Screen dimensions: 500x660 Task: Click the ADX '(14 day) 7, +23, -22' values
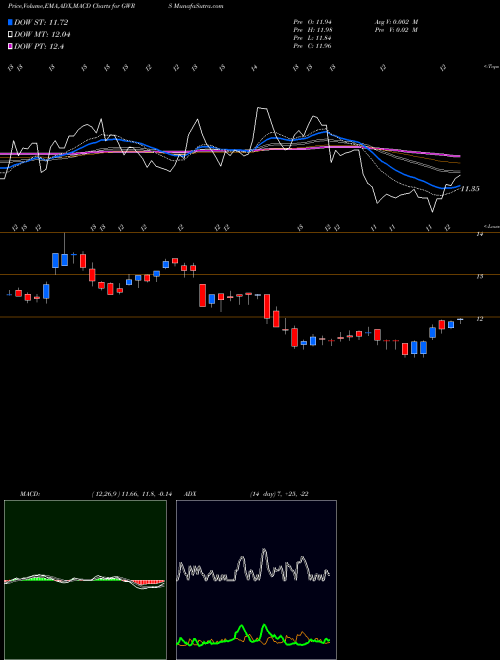tap(279, 494)
